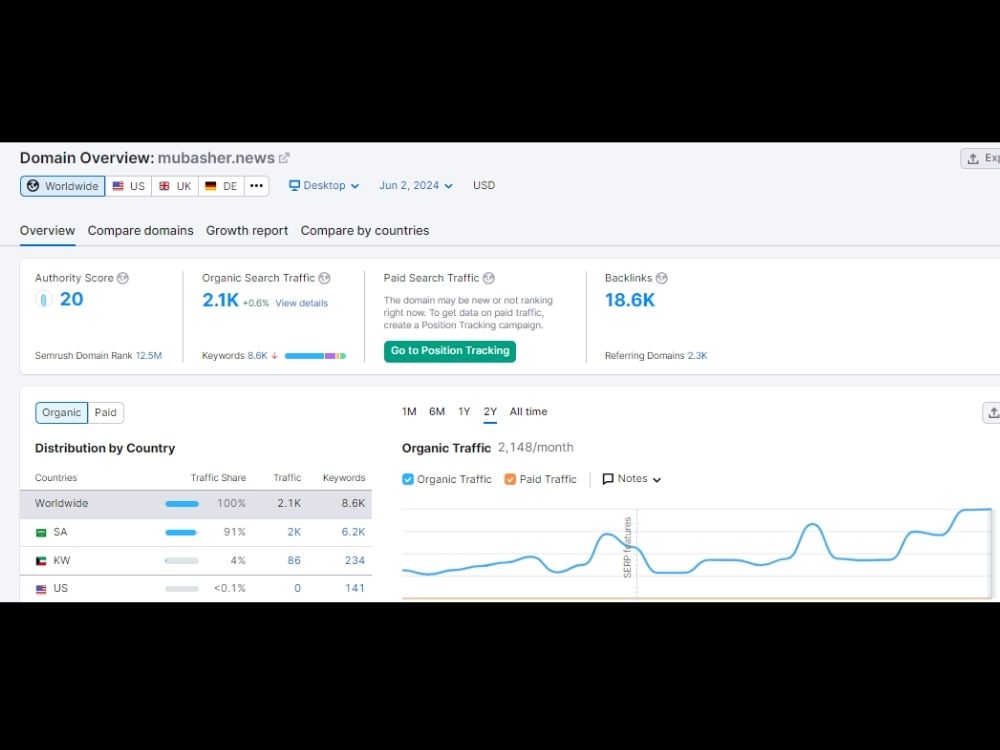Open the Jun 2, 2024 date picker
This screenshot has width=1000, height=750.
(x=416, y=186)
